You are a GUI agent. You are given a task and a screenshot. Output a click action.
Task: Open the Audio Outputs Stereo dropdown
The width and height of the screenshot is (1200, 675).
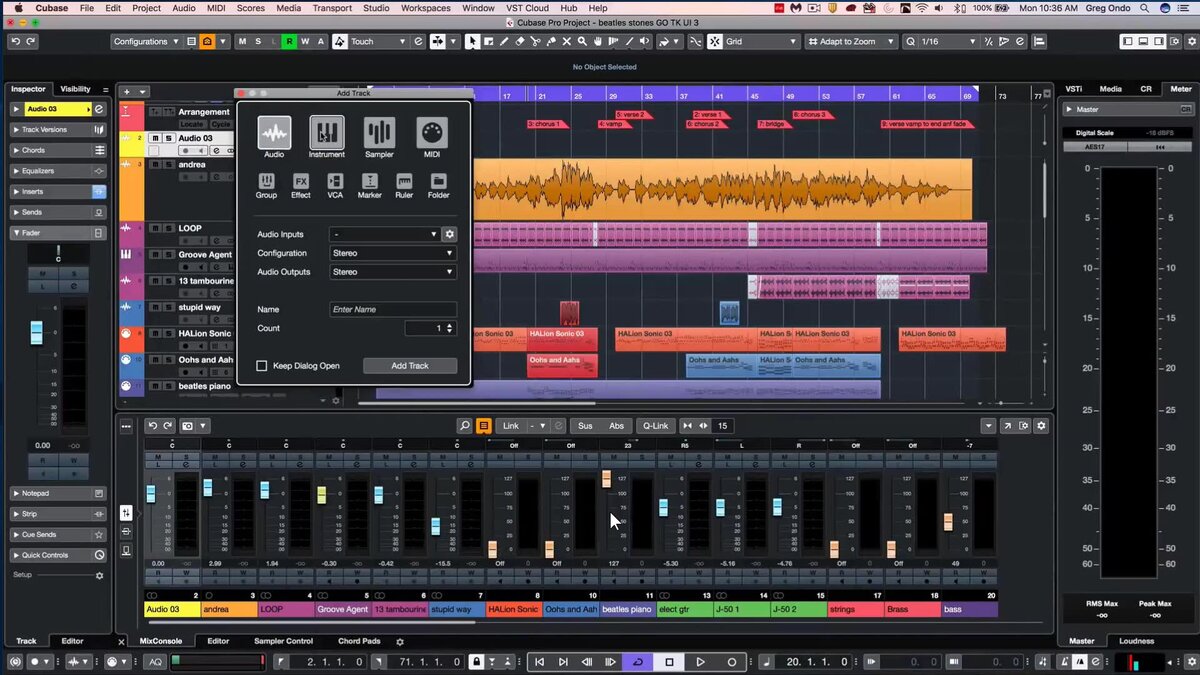coord(393,272)
